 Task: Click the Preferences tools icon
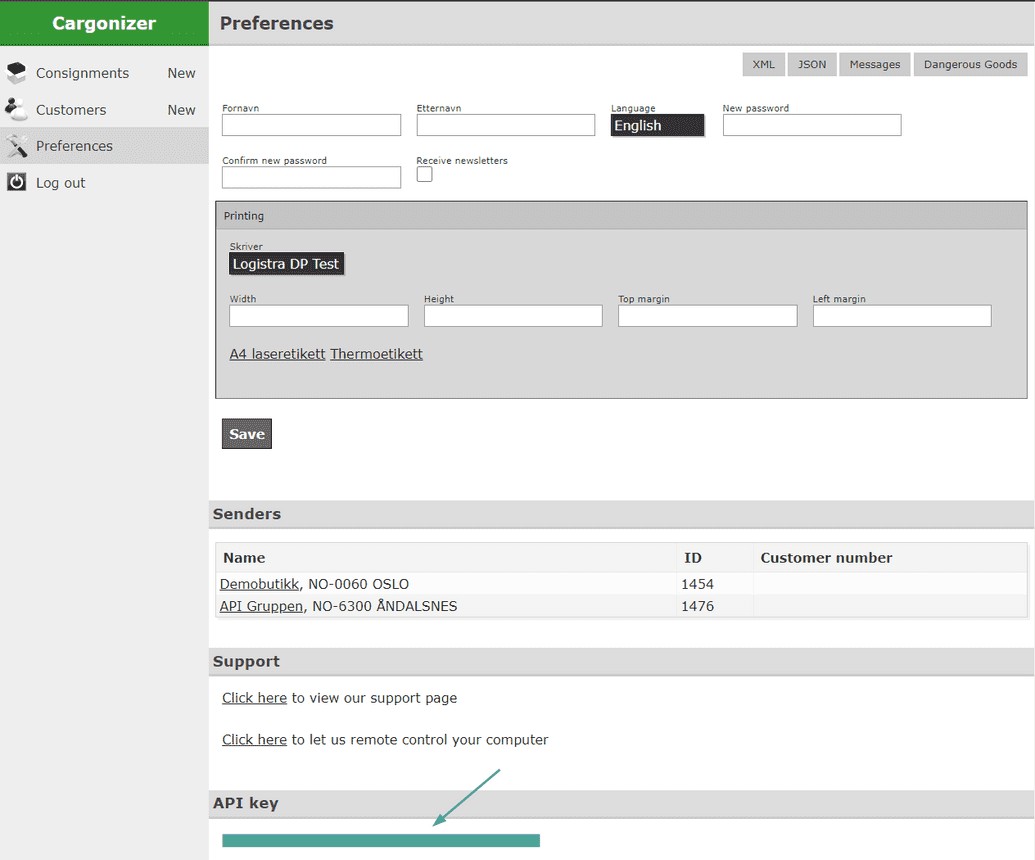(17, 146)
